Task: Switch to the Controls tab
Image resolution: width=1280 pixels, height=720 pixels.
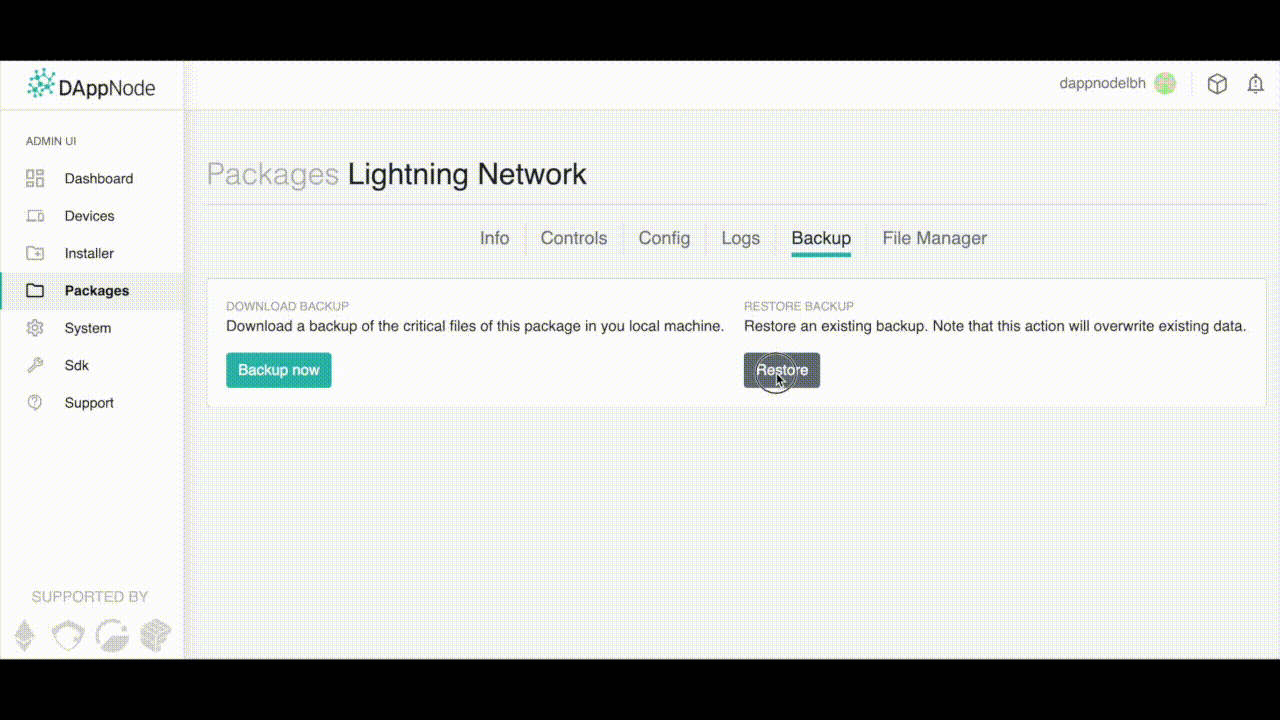Action: [574, 238]
